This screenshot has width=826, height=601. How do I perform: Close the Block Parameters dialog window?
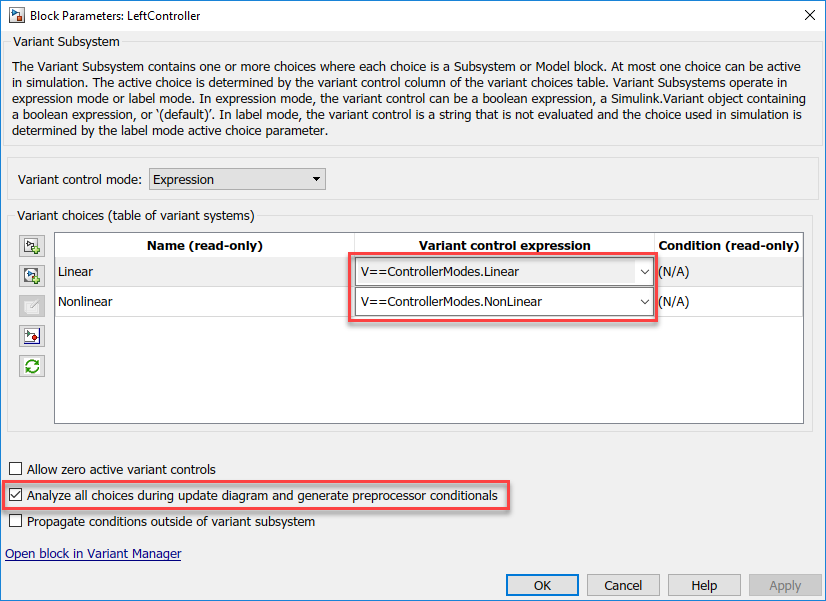pyautogui.click(x=807, y=15)
